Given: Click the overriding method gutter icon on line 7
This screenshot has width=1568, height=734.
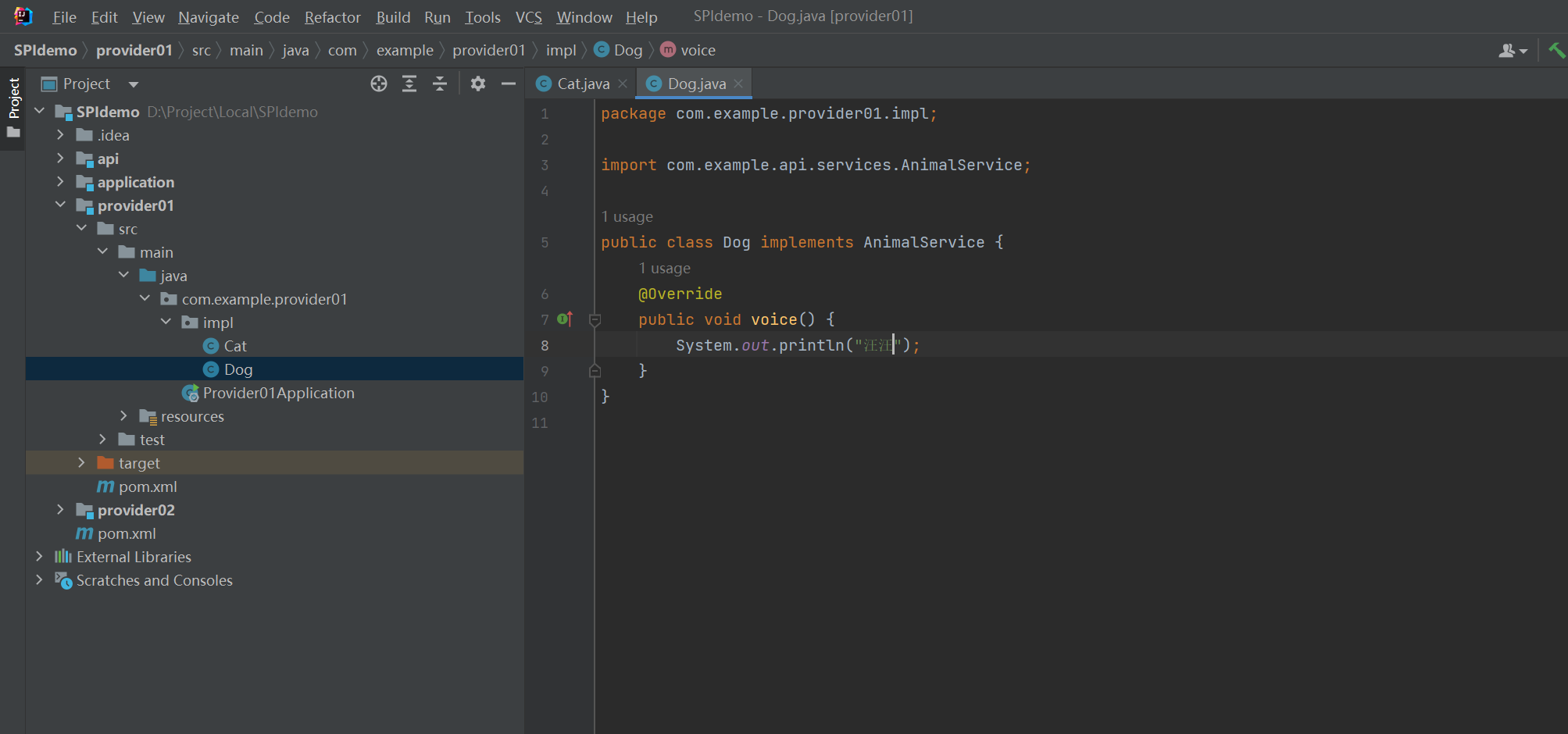Looking at the screenshot, I should click(x=565, y=319).
